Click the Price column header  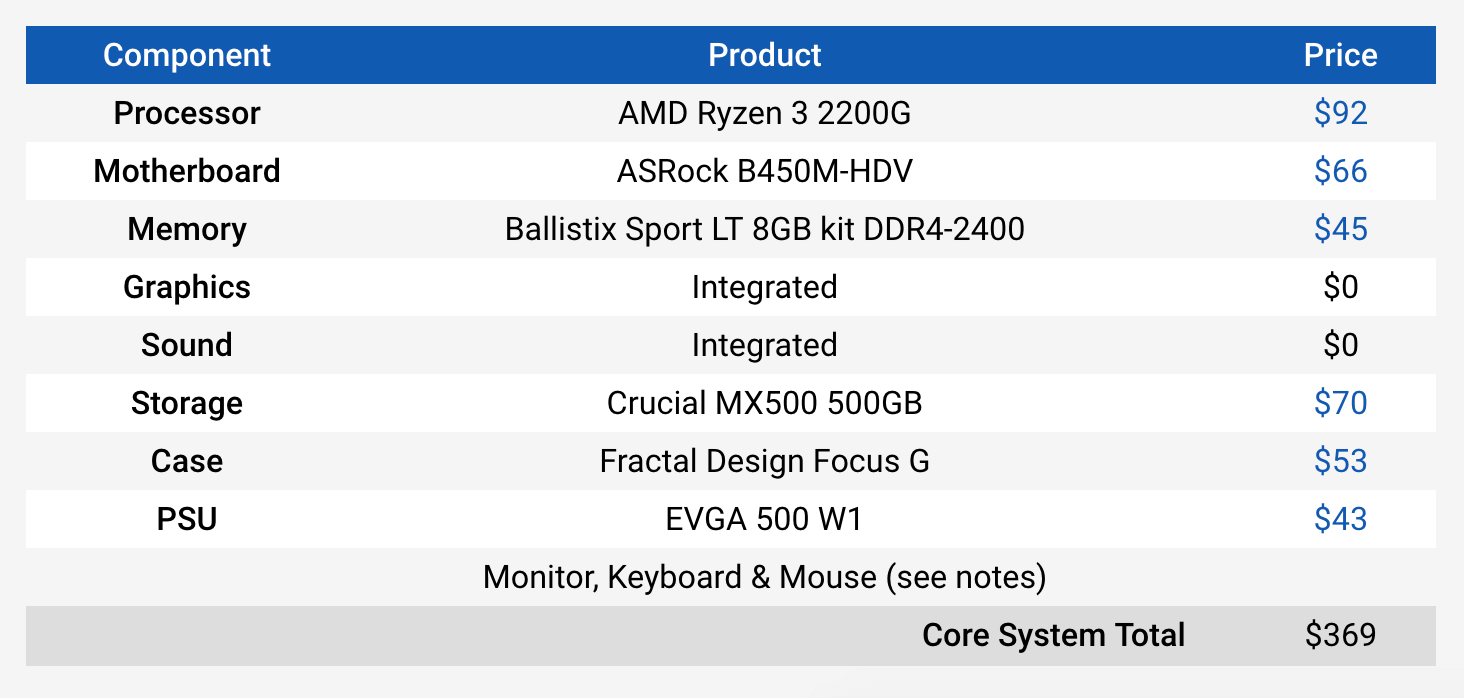point(1340,55)
